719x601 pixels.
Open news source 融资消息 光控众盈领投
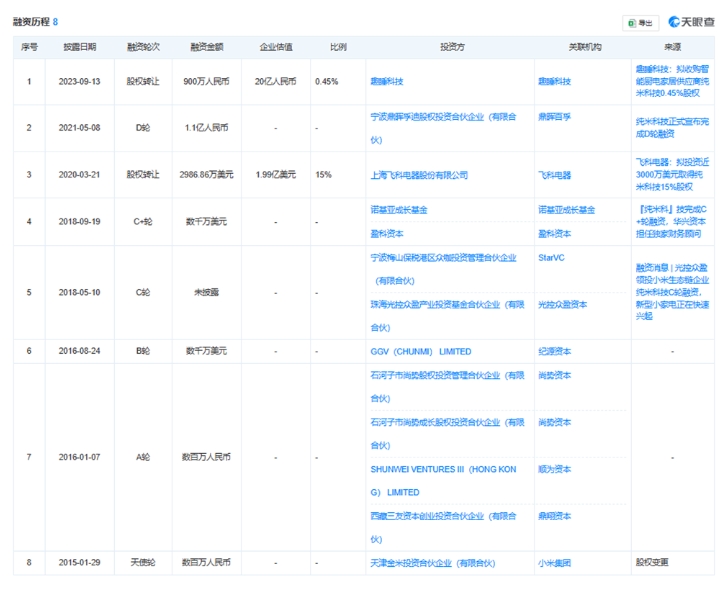pos(672,292)
